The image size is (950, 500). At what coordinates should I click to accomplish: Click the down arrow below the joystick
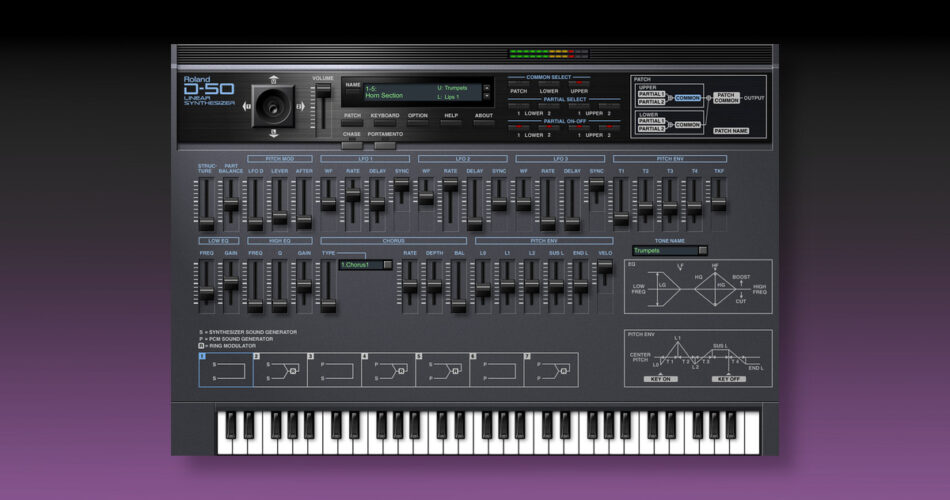[273, 132]
